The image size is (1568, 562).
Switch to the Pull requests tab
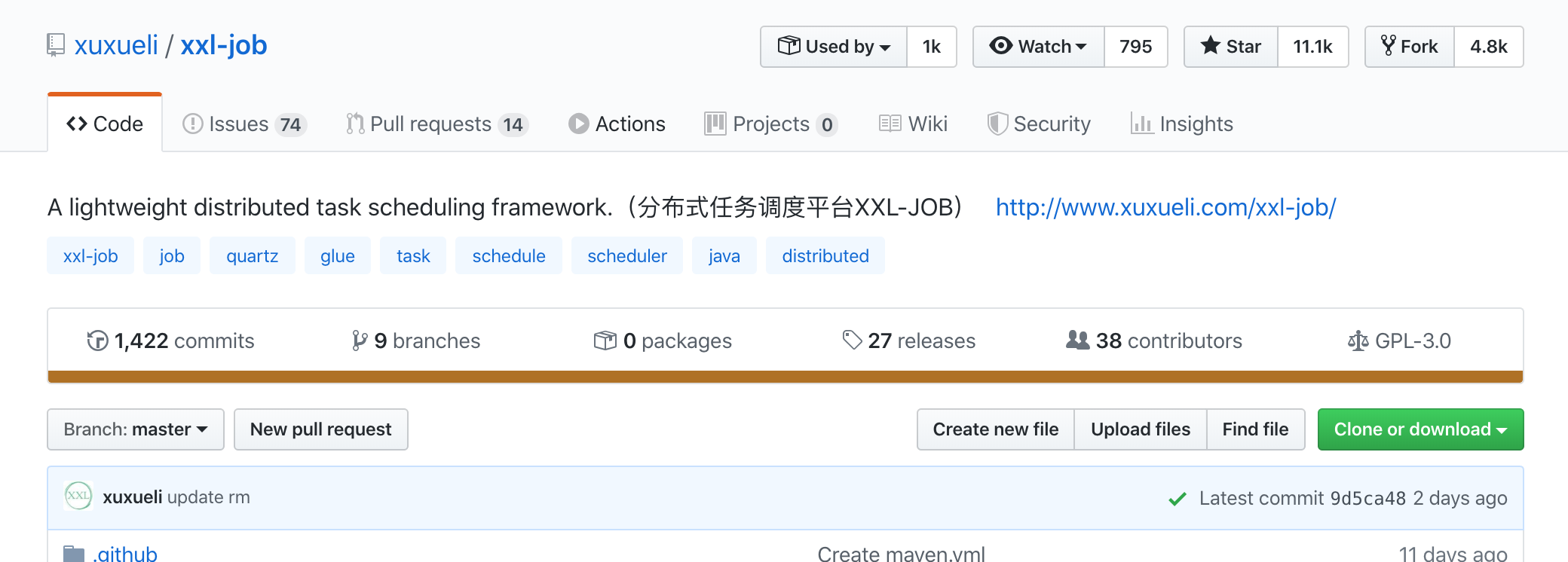tap(436, 124)
